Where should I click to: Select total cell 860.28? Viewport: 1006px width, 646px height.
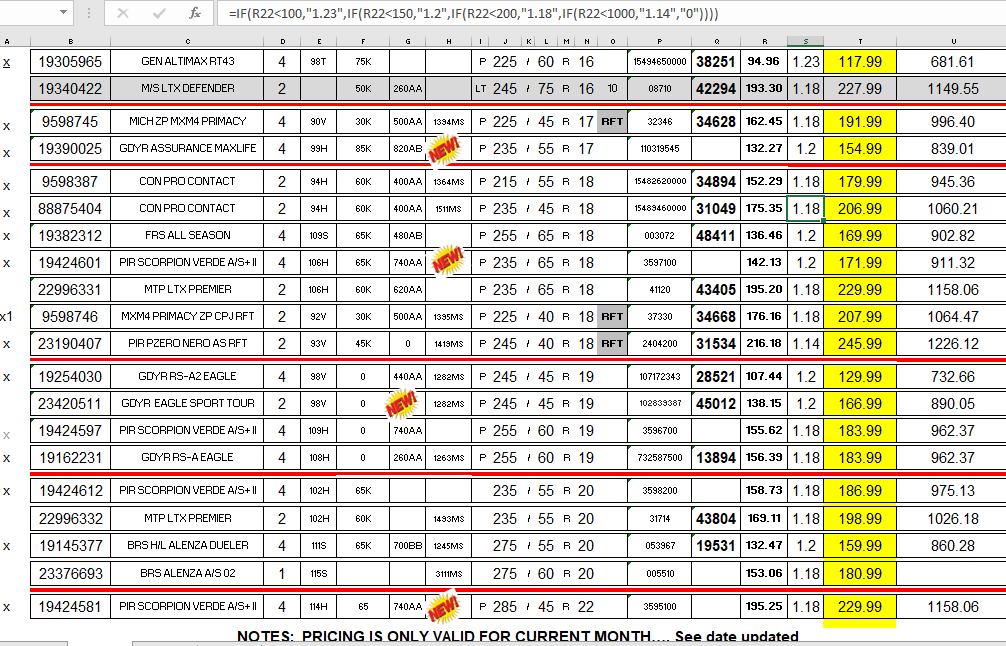(x=953, y=545)
